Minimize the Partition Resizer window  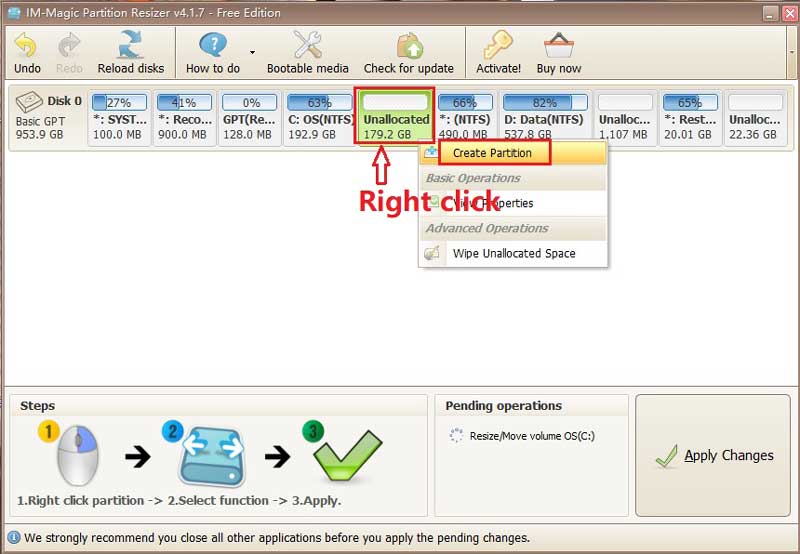click(770, 13)
